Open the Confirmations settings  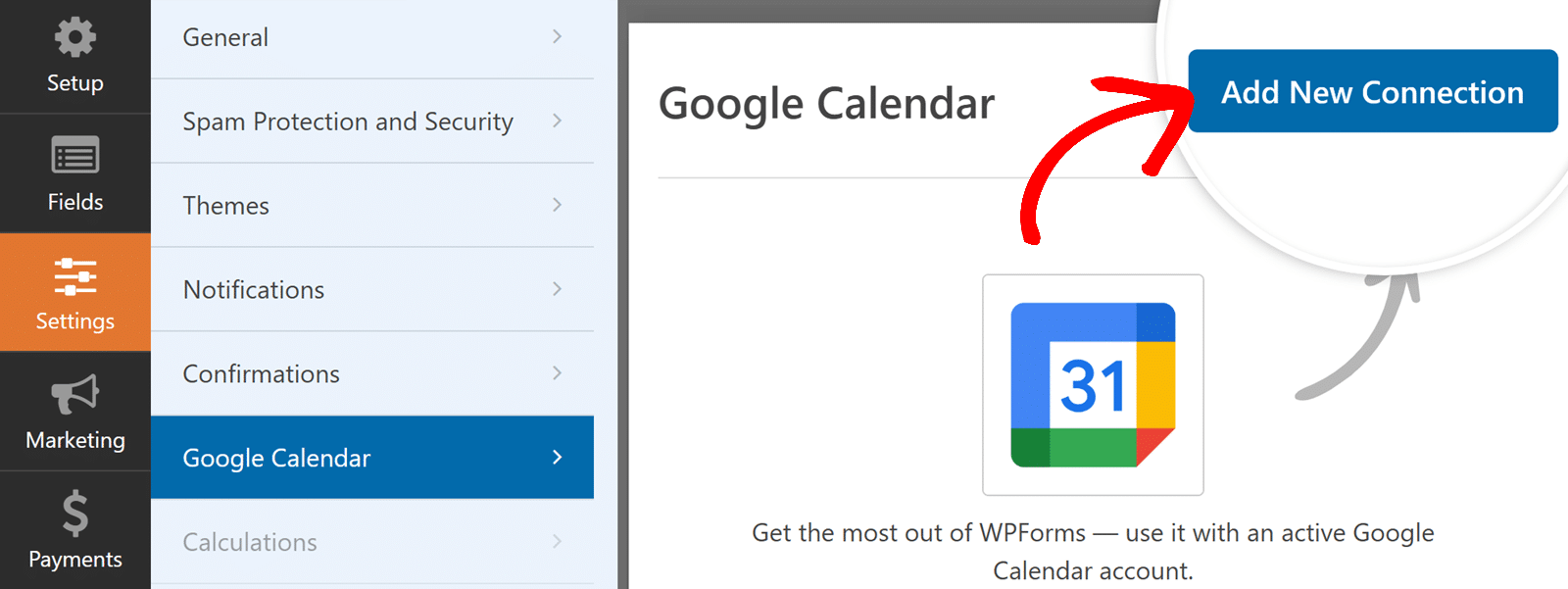point(260,373)
